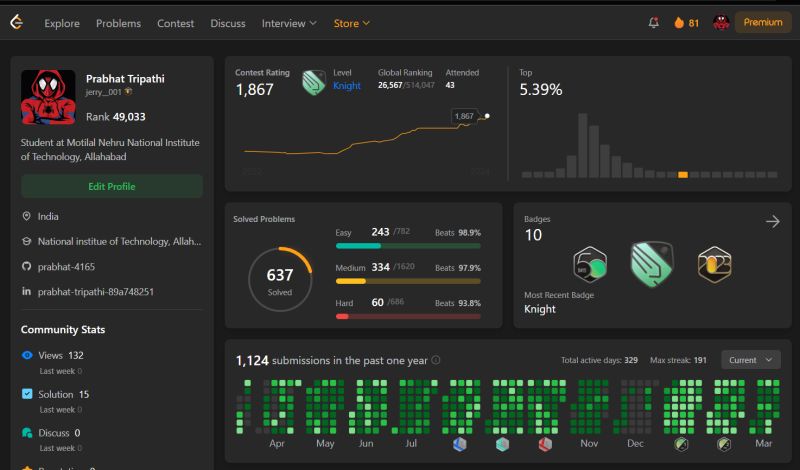Click the 2023 annual badge
Image resolution: width=800 pixels, height=470 pixels.
[x=714, y=264]
